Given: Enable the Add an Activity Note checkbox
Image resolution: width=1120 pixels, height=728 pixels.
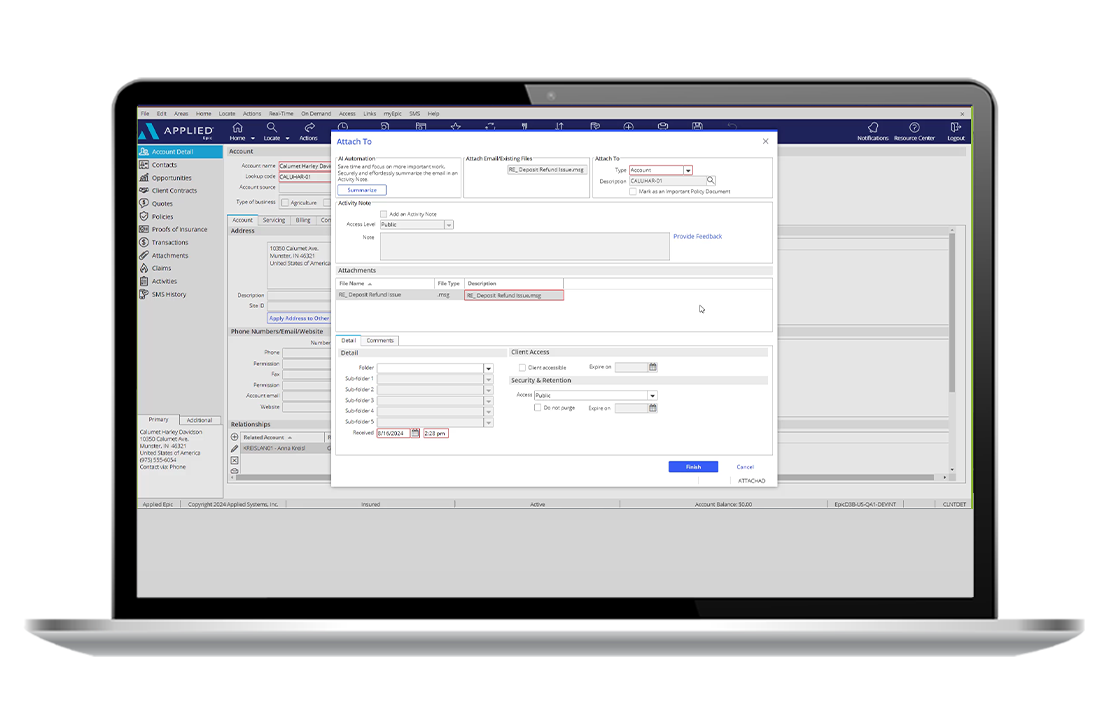Looking at the screenshot, I should 384,214.
